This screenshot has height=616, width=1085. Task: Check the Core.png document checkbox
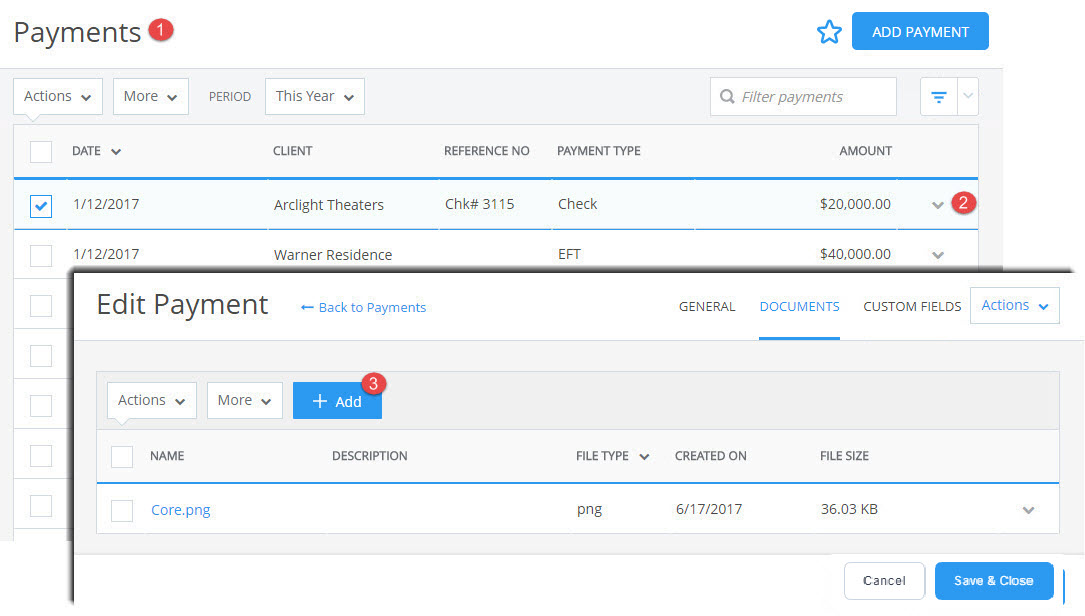point(122,511)
